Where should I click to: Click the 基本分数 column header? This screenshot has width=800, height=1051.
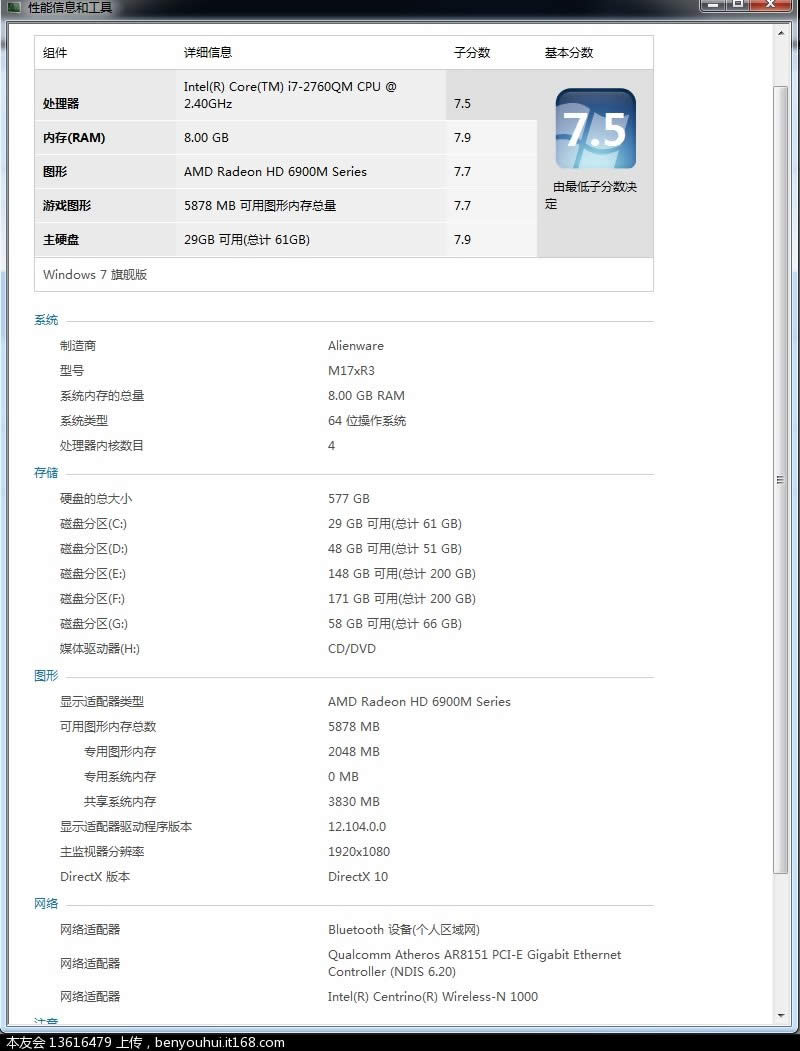568,53
